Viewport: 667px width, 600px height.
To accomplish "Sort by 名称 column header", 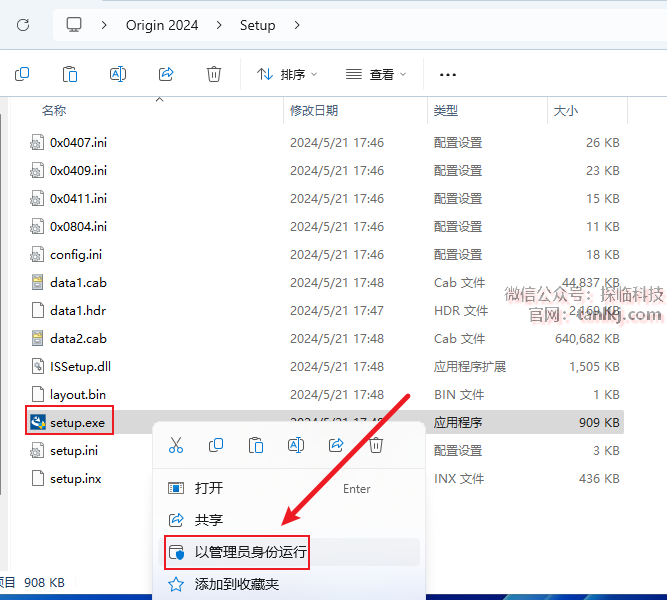I will point(54,111).
